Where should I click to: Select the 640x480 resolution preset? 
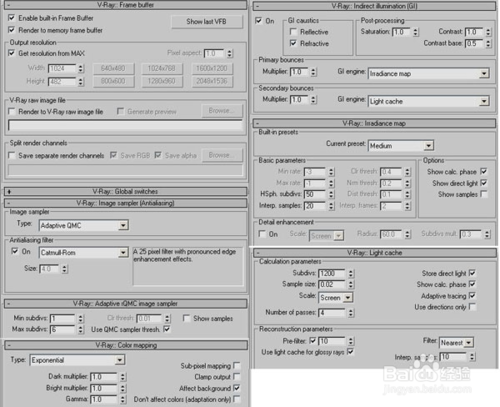pyautogui.click(x=113, y=68)
